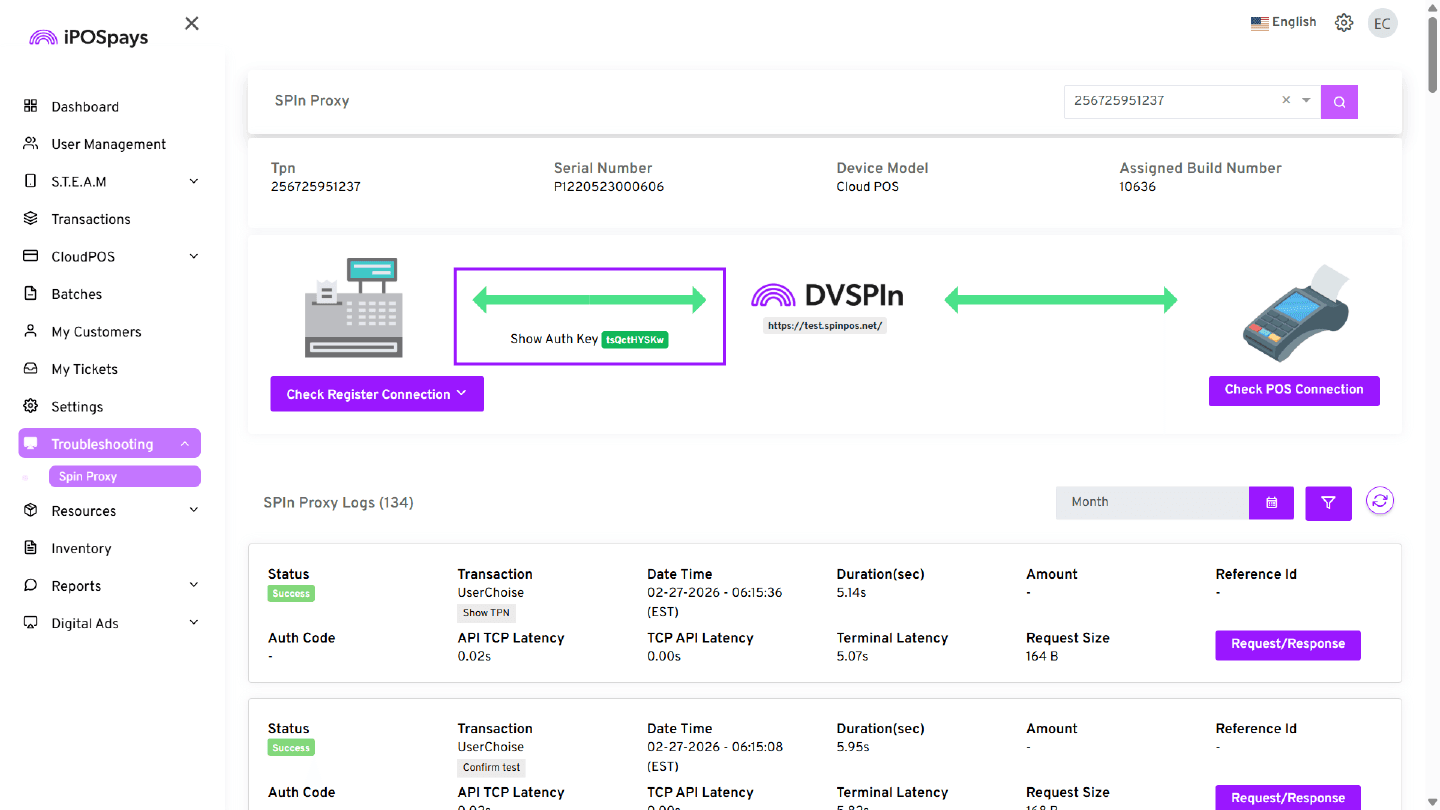Open Request/Response for the first log
The height and width of the screenshot is (810, 1440).
click(1287, 644)
